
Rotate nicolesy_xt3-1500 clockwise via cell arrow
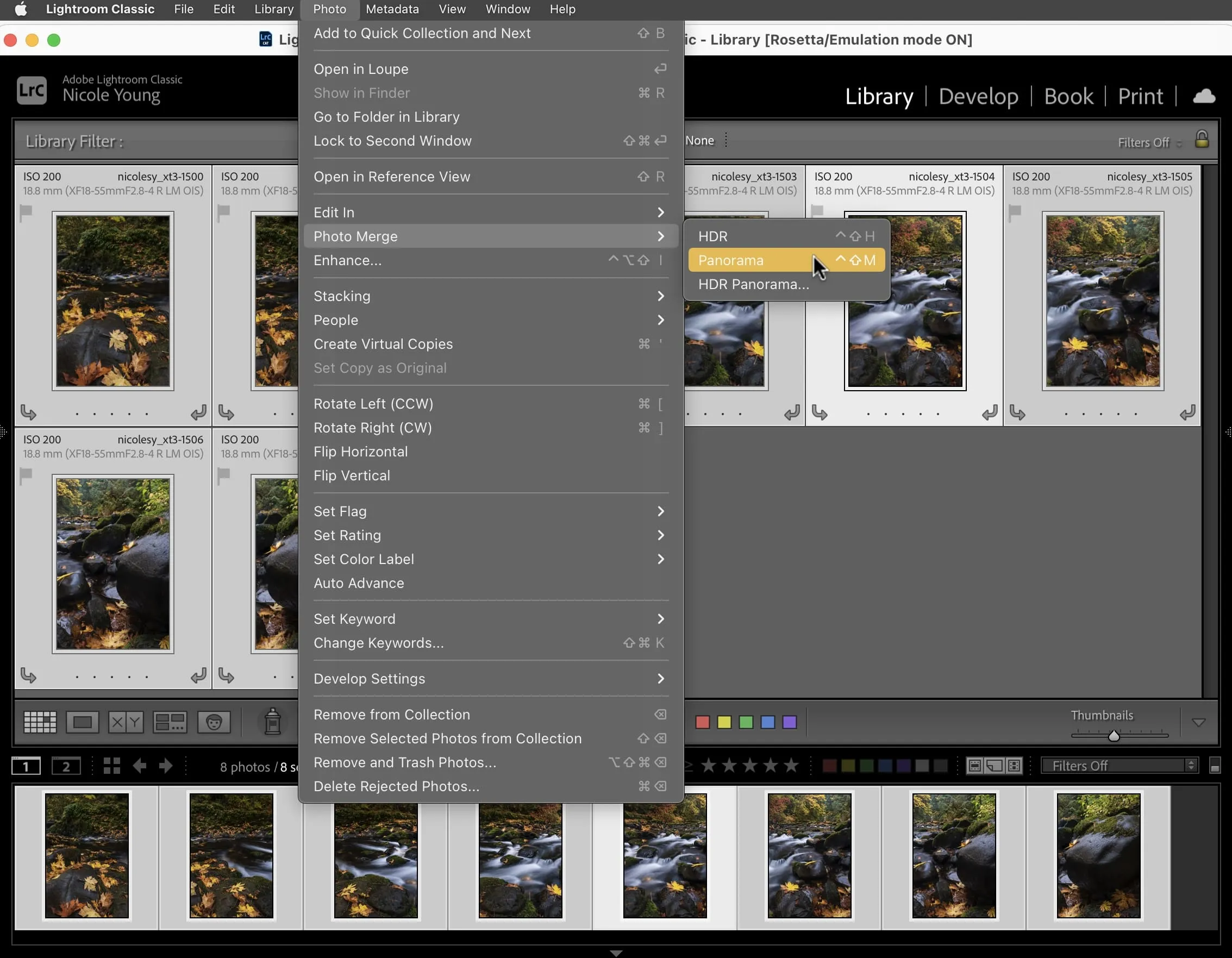198,412
